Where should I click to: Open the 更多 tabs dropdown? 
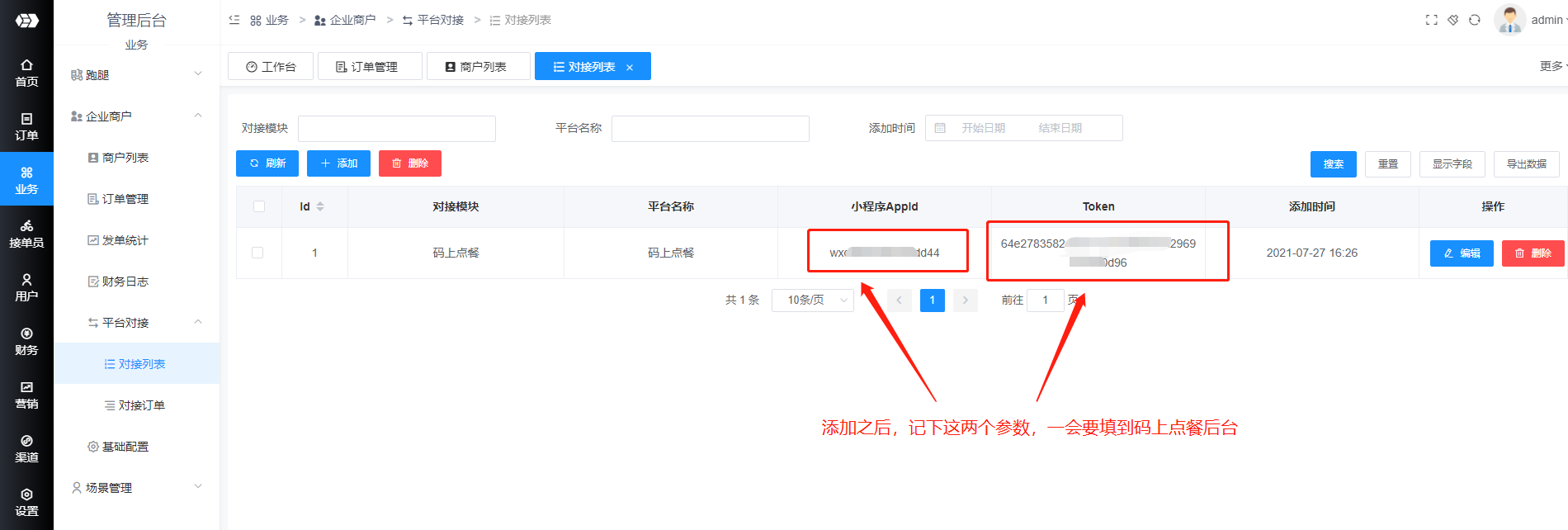coord(1553,66)
